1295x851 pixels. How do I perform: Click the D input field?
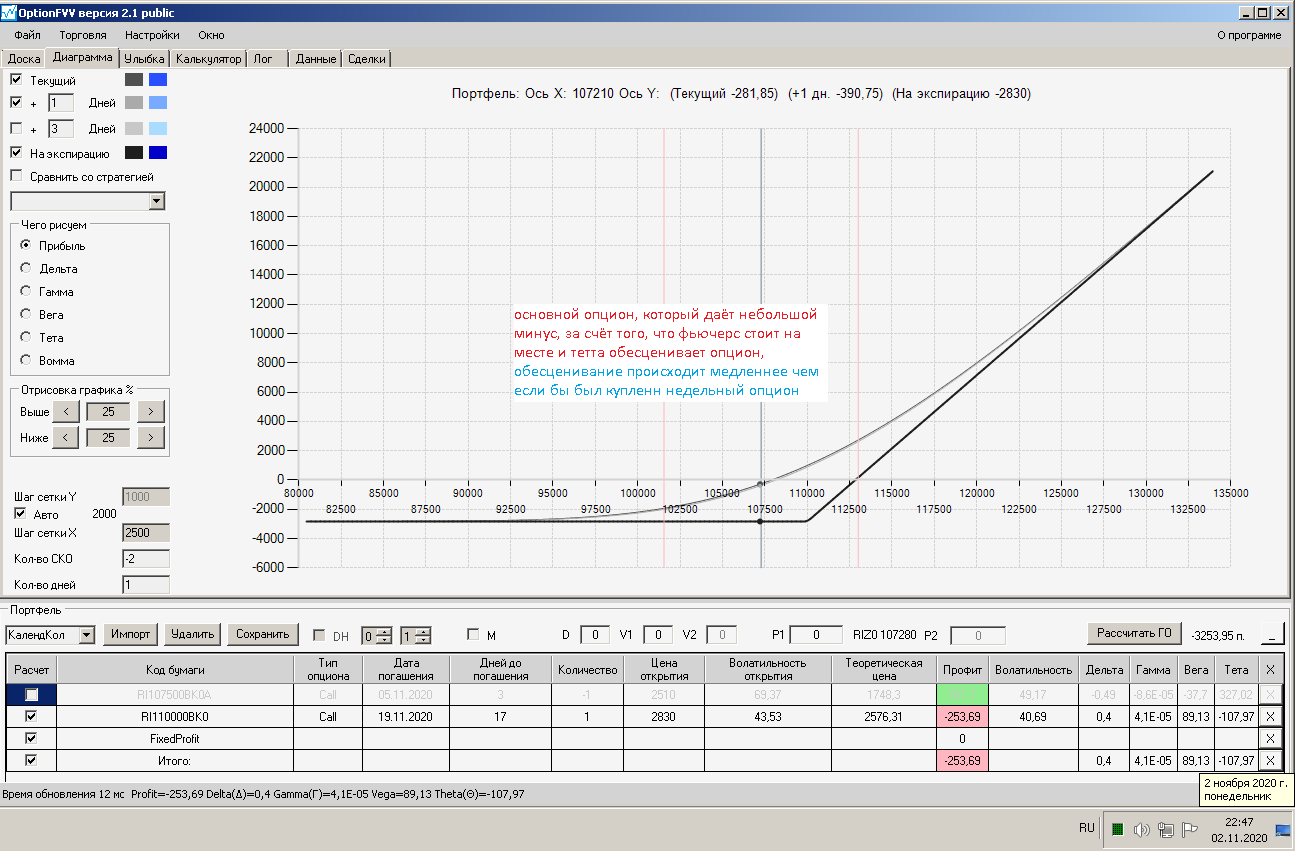595,634
